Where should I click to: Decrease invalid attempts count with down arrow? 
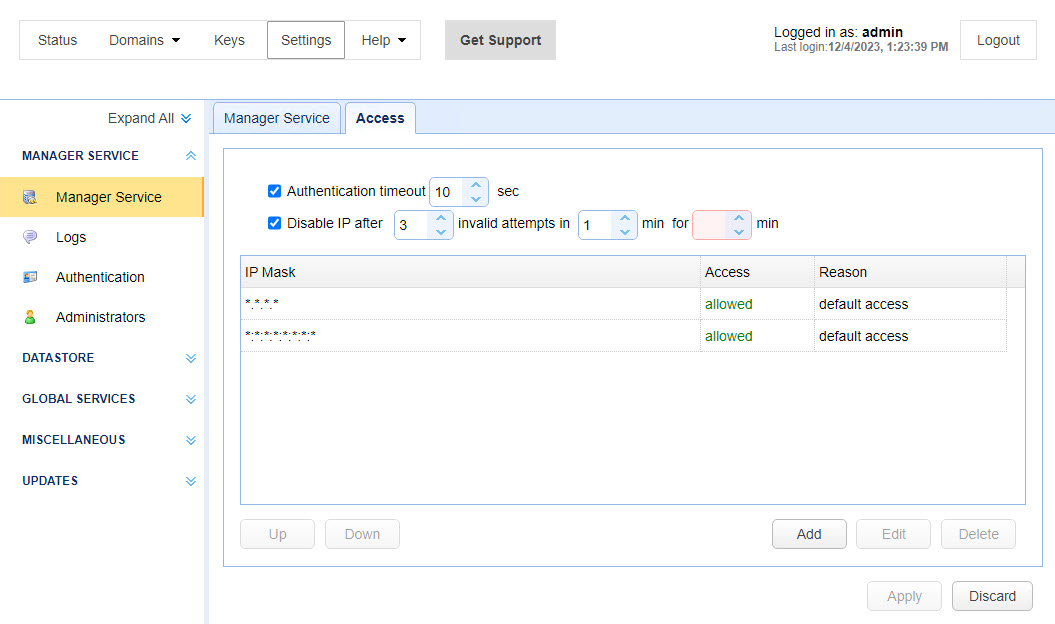(x=441, y=231)
